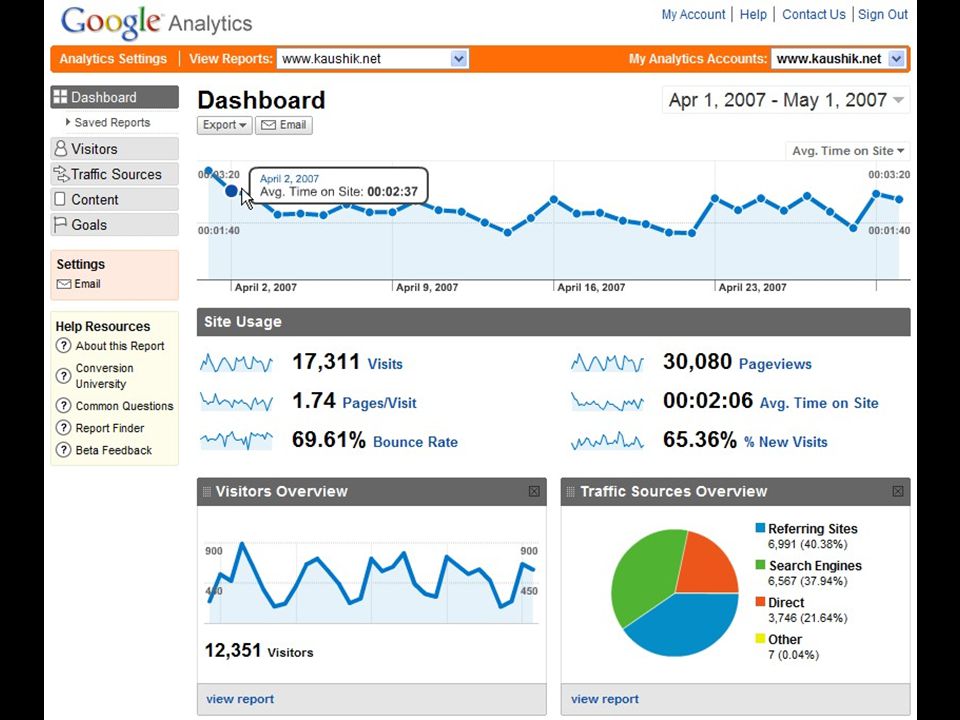
Task: Open the Report Finder link
Action: point(110,428)
